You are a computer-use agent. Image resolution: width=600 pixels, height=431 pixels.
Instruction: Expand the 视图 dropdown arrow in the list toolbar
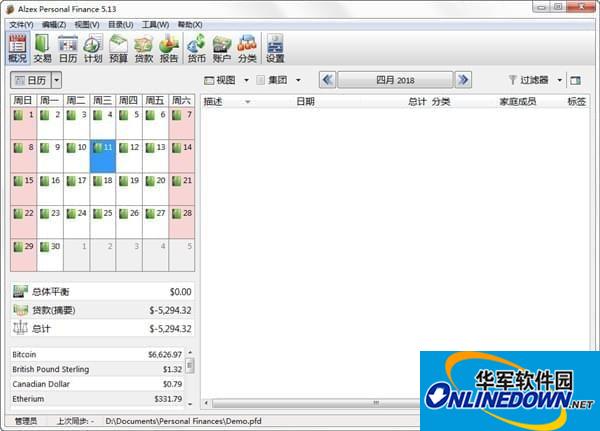pyautogui.click(x=246, y=80)
